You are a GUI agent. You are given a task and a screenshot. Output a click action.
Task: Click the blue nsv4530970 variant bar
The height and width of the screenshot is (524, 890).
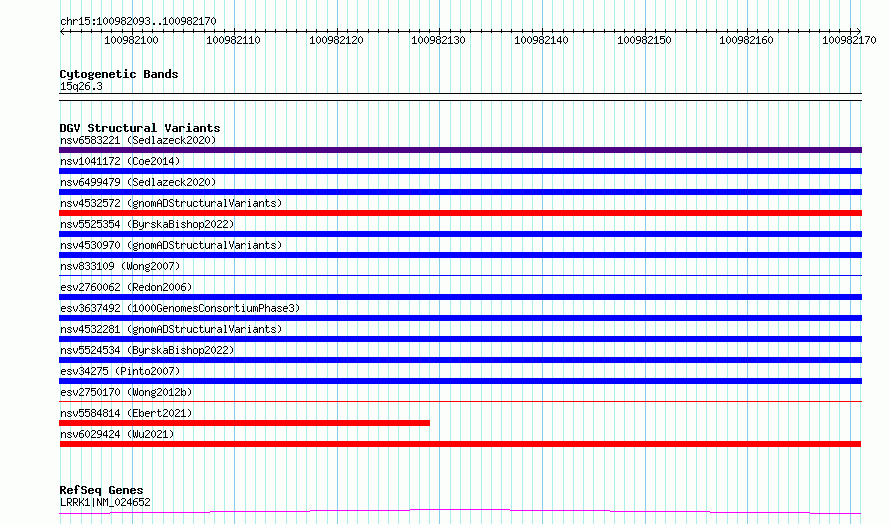point(460,255)
